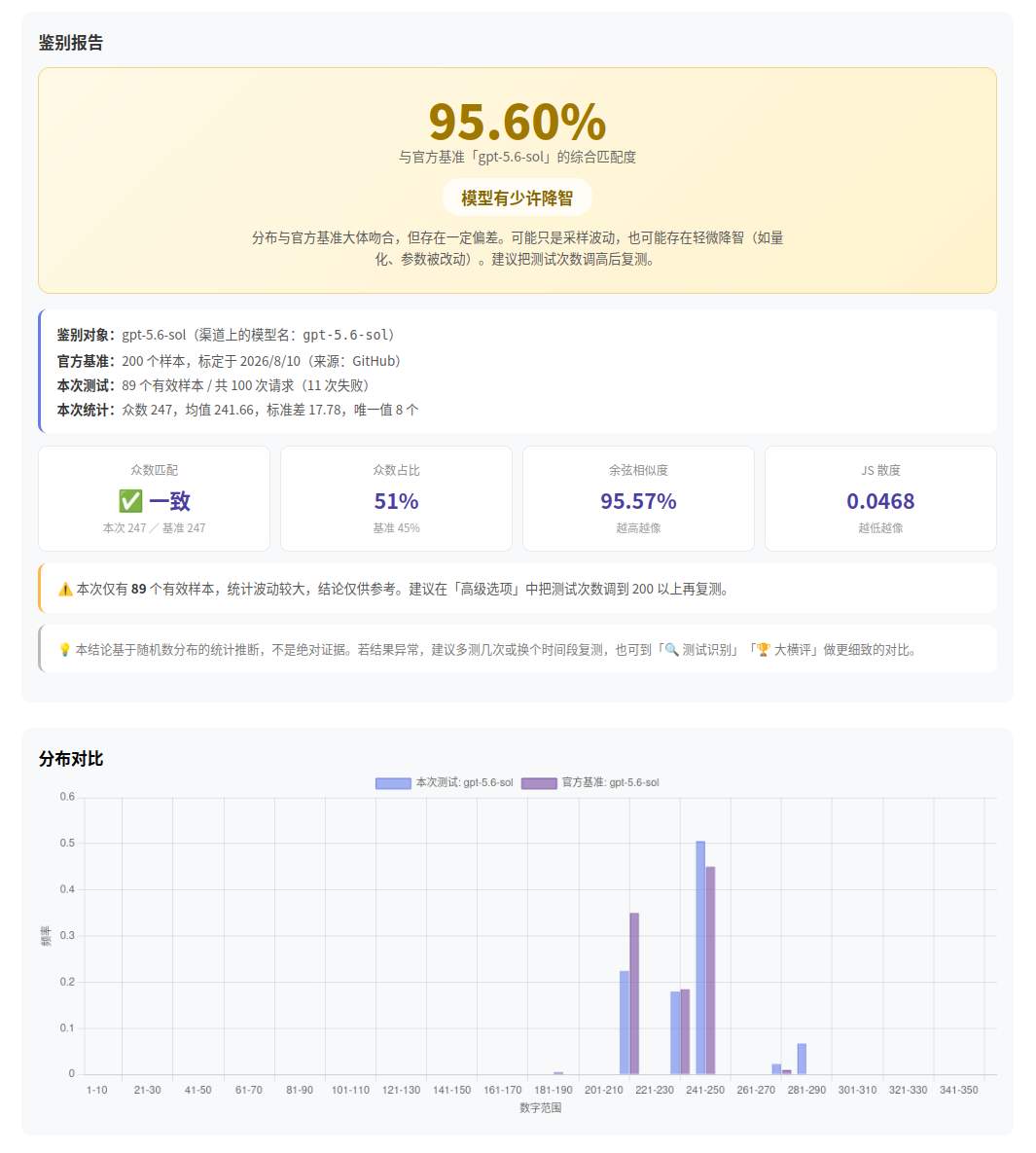The width and height of the screenshot is (1036, 1153).
Task: Click the warning triangle icon in the sample notice
Action: point(65,589)
